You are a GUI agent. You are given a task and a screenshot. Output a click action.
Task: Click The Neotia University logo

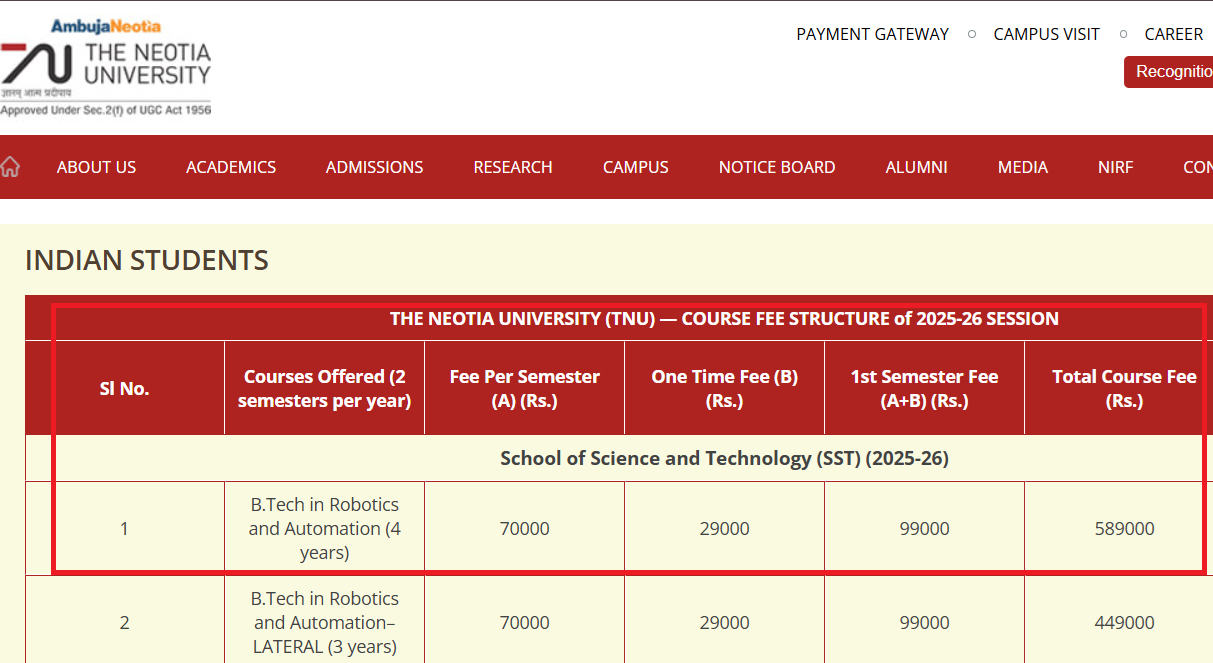[x=107, y=65]
